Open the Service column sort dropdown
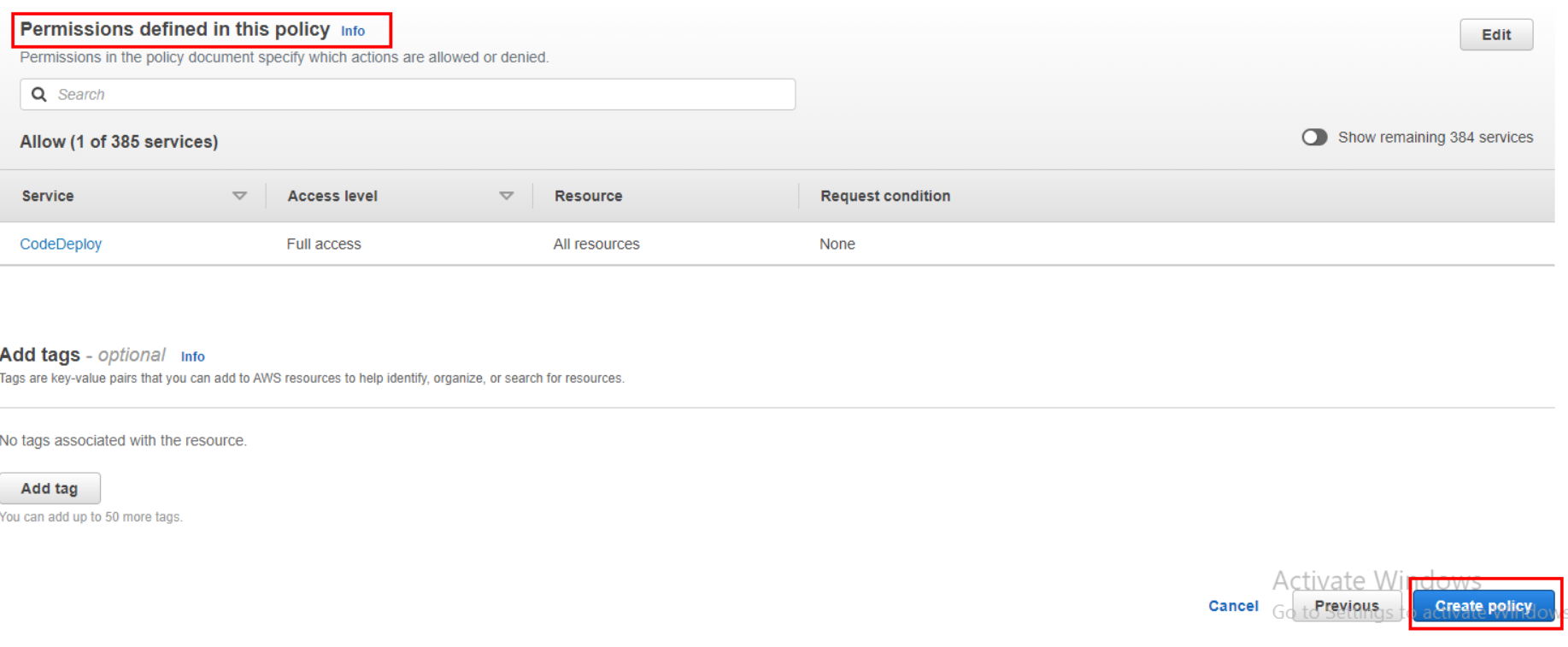This screenshot has height=647, width=1568. (x=239, y=196)
